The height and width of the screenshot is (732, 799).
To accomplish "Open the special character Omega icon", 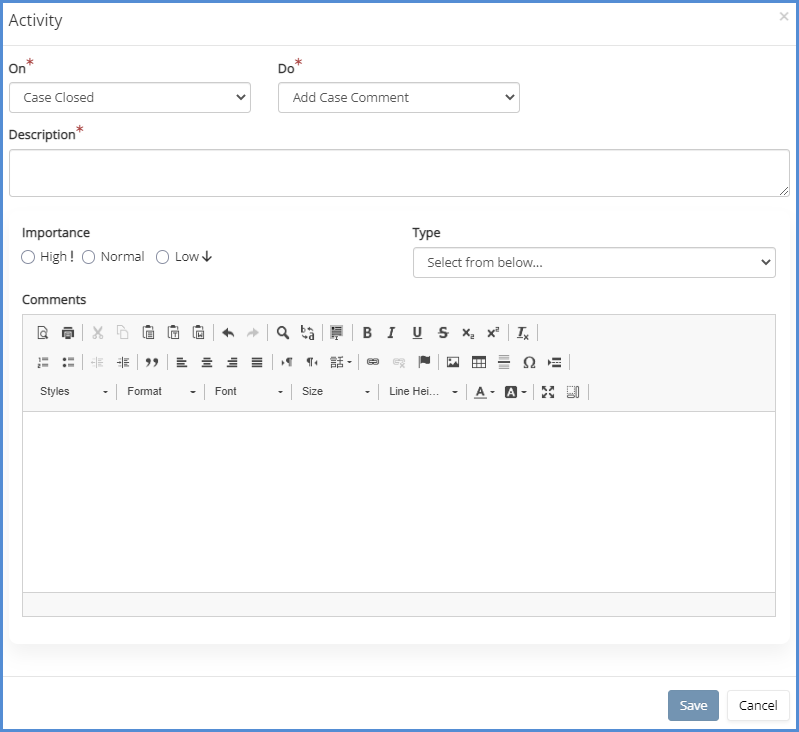I will point(529,362).
